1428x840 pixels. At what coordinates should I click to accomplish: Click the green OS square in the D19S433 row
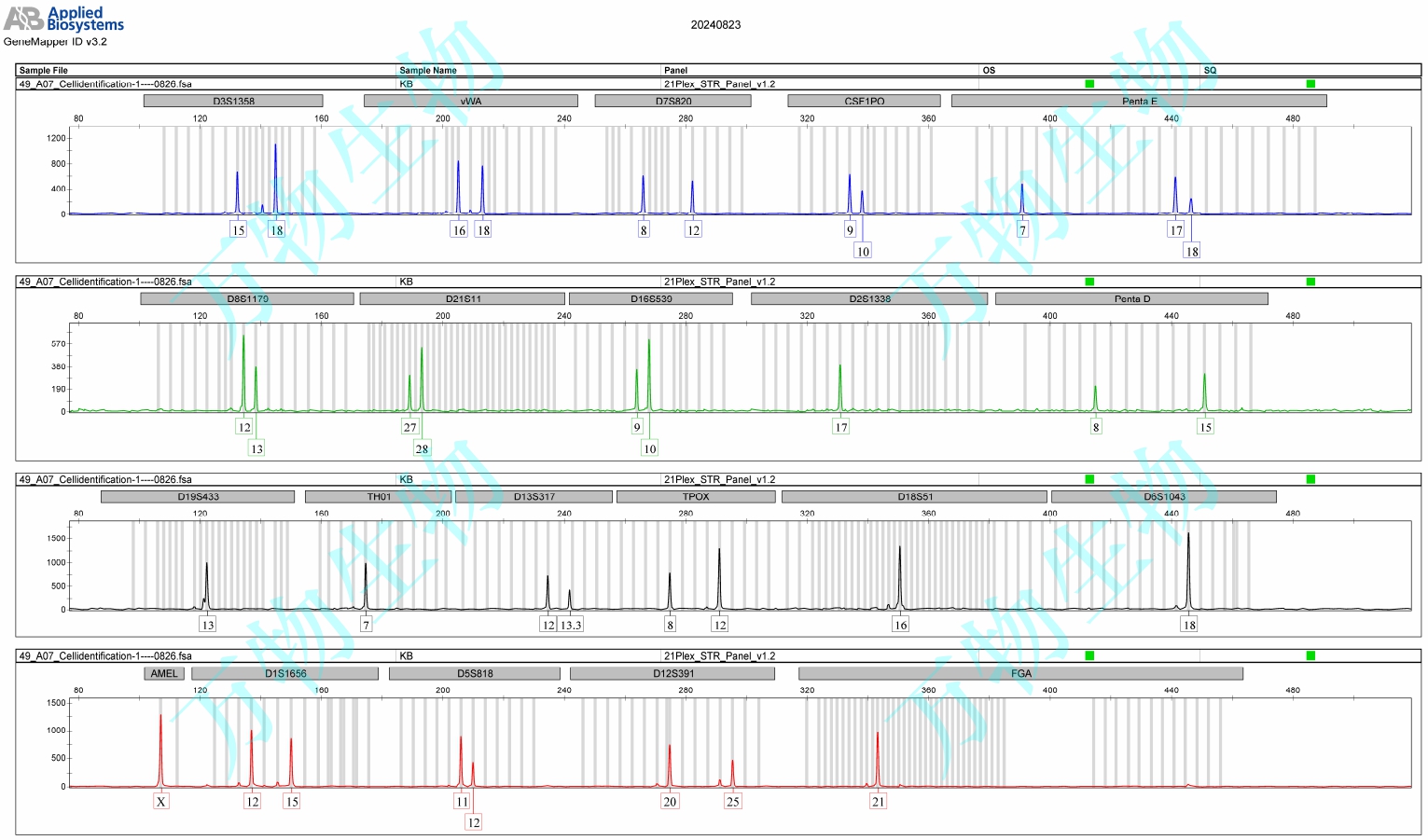[x=1089, y=479]
